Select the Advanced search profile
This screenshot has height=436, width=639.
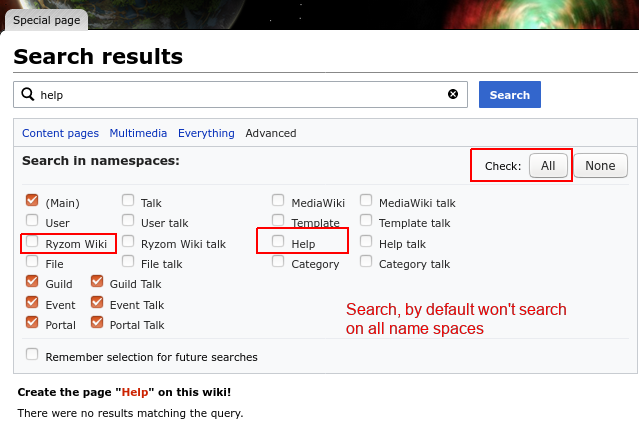tap(271, 133)
